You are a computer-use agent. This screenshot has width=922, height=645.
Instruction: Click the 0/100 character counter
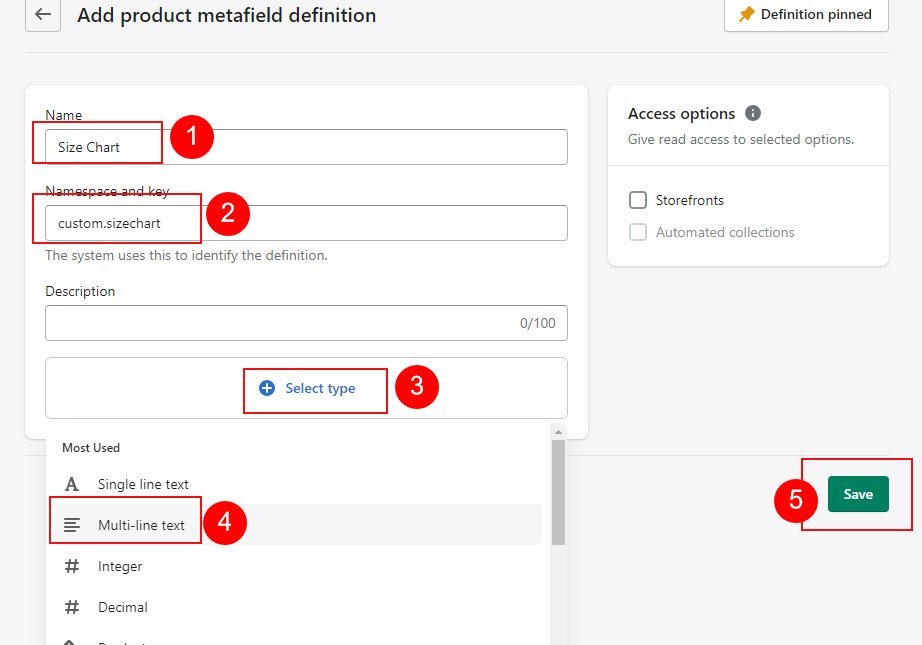(537, 323)
